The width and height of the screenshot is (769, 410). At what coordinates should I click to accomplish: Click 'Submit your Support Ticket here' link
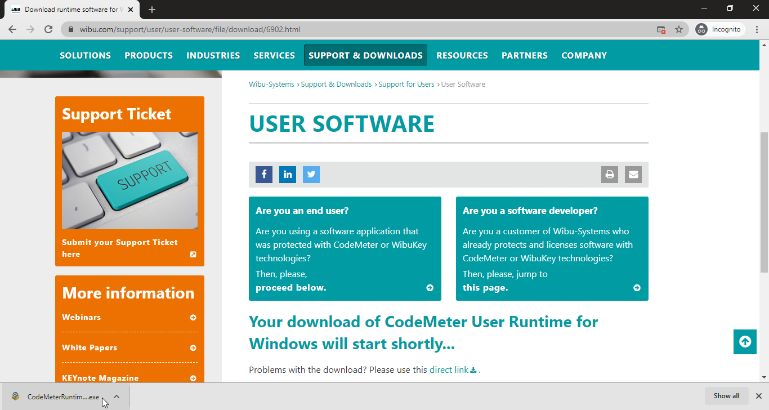120,248
